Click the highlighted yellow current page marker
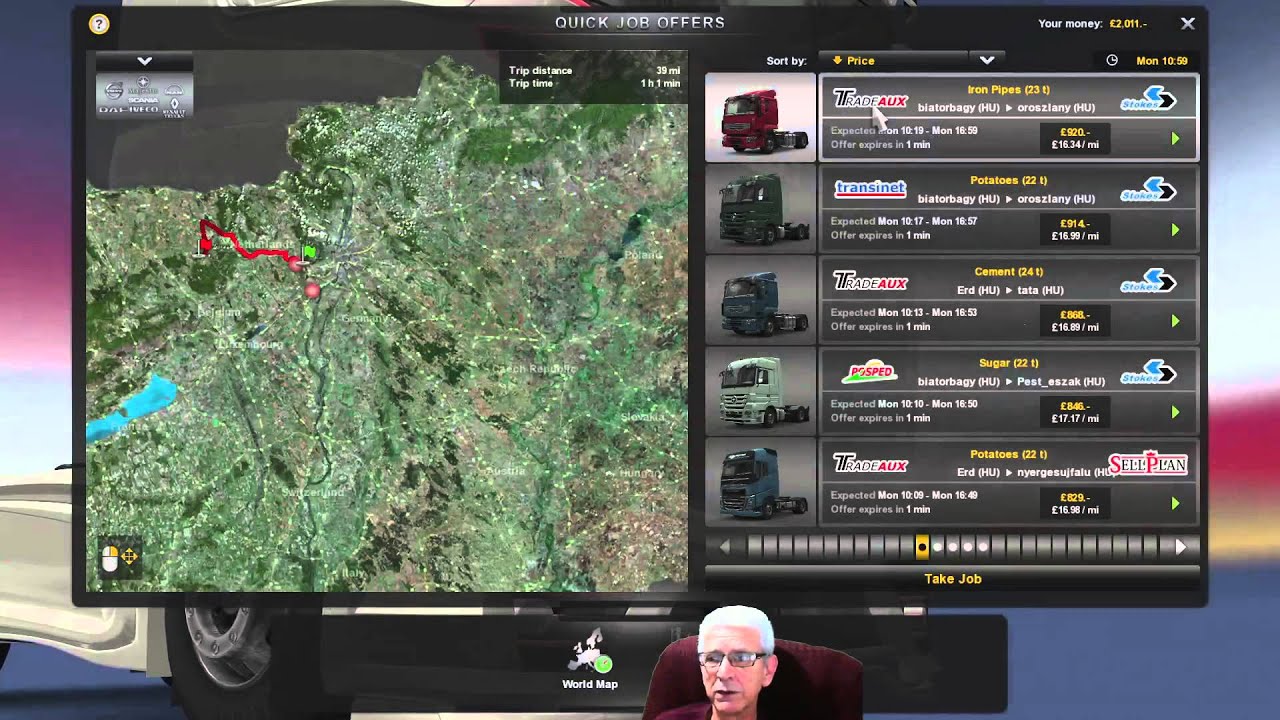Image resolution: width=1280 pixels, height=720 pixels. [922, 547]
